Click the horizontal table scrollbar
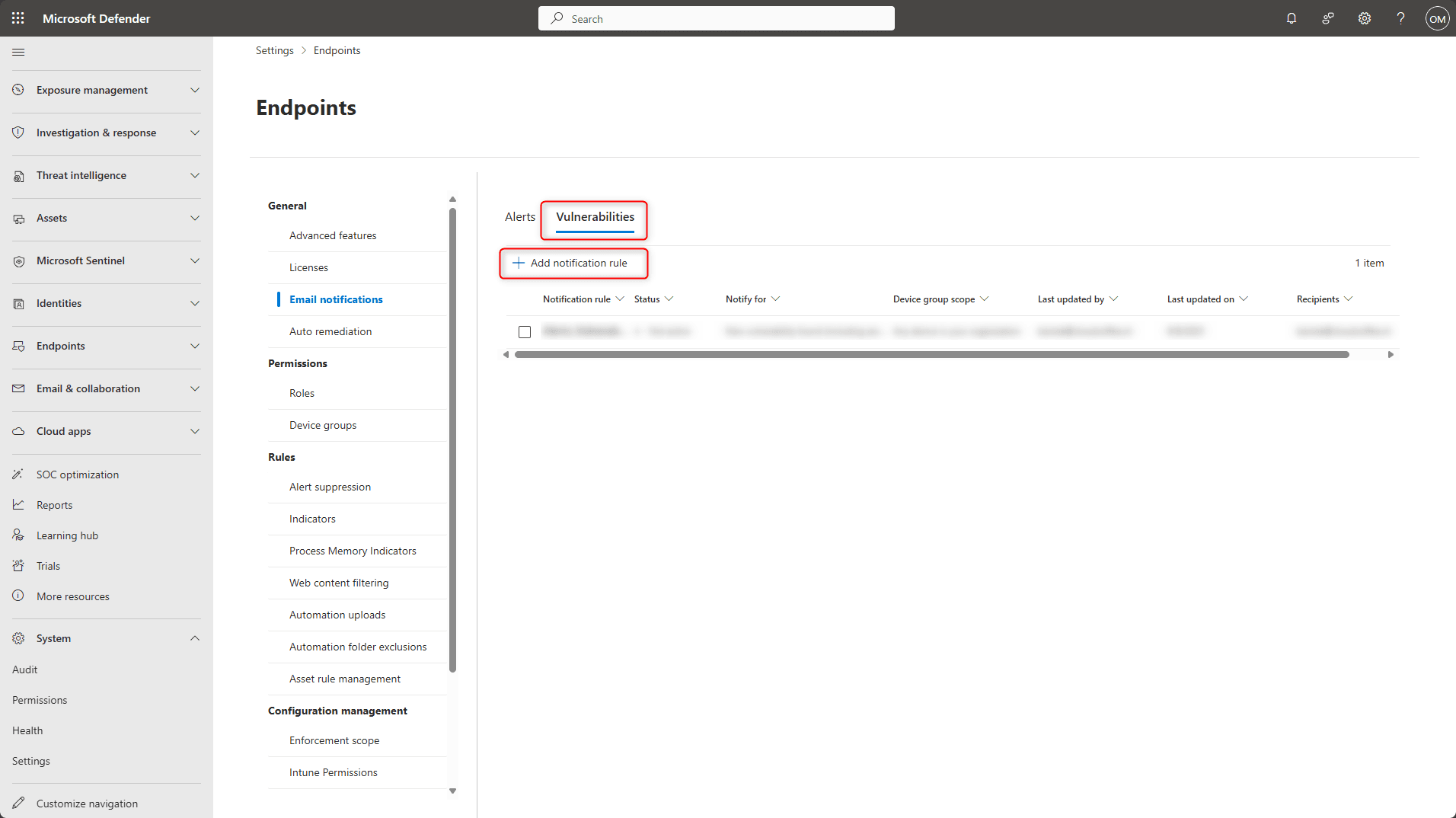1456x818 pixels. [931, 354]
